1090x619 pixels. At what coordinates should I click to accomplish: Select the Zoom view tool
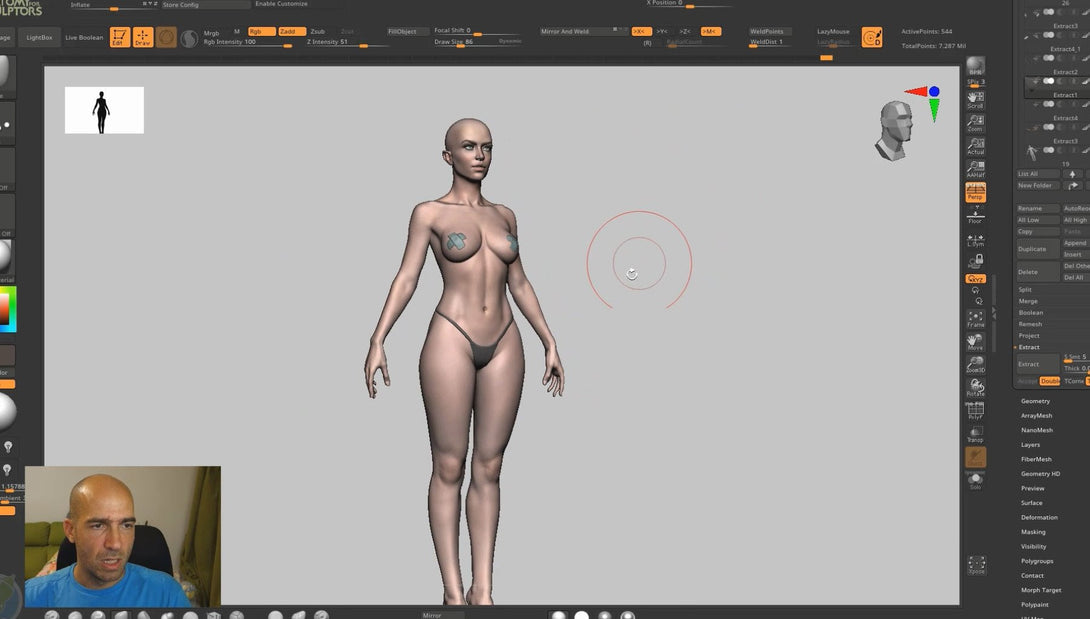tap(975, 123)
